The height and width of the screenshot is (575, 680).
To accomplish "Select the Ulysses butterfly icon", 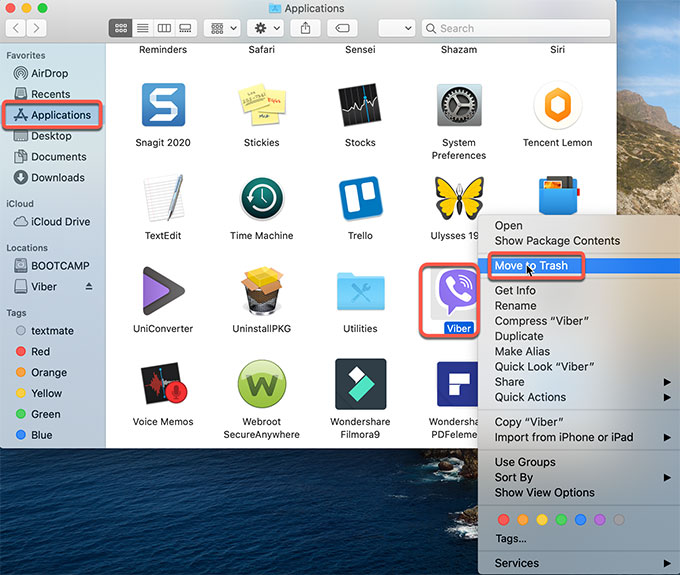I will click(x=459, y=198).
